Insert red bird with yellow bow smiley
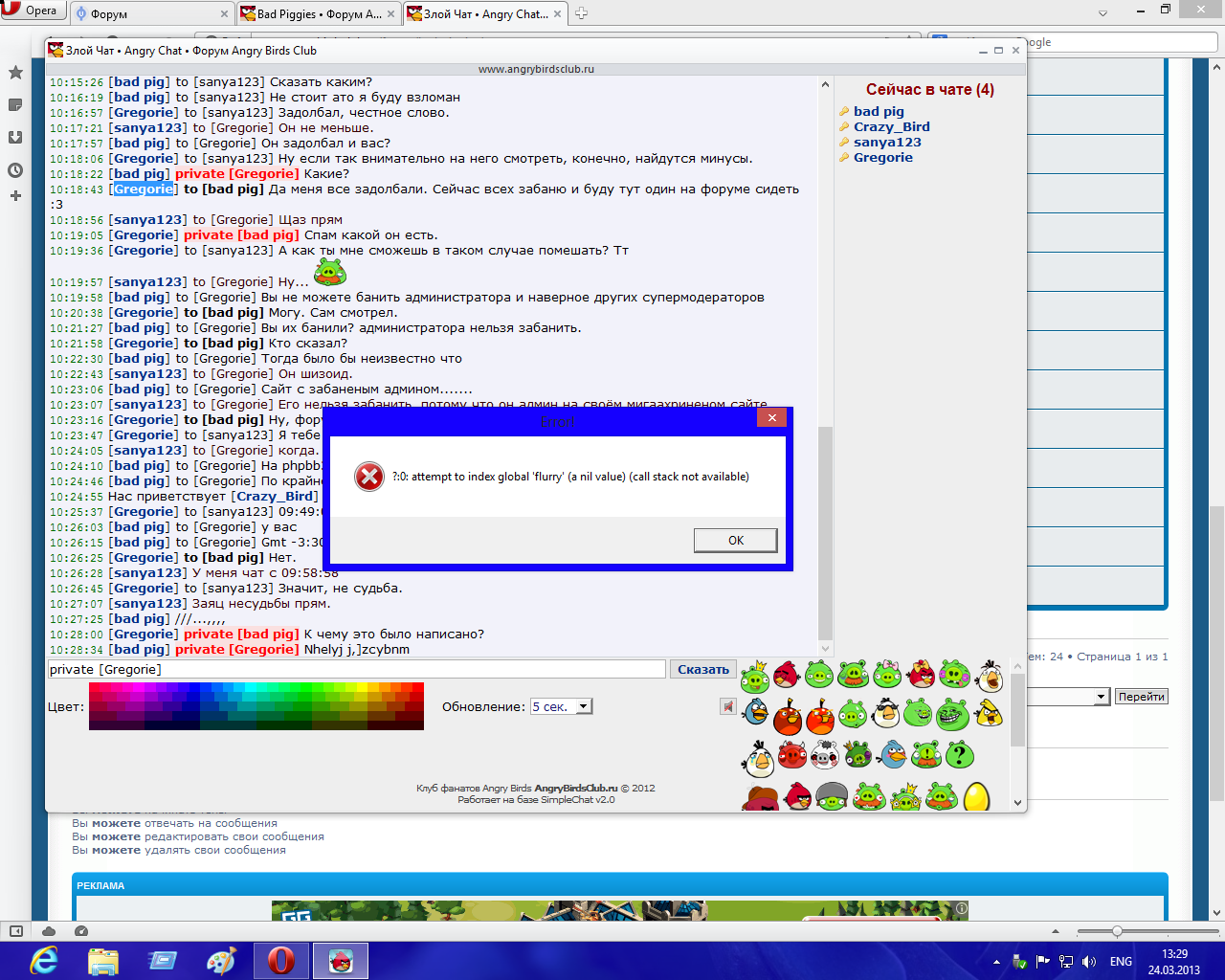The height and width of the screenshot is (980, 1225). coord(921,675)
